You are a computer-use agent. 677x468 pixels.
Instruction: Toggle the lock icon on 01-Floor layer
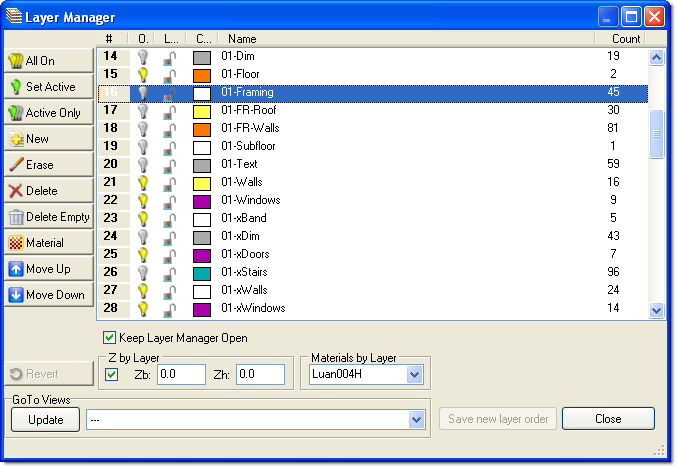[x=170, y=74]
